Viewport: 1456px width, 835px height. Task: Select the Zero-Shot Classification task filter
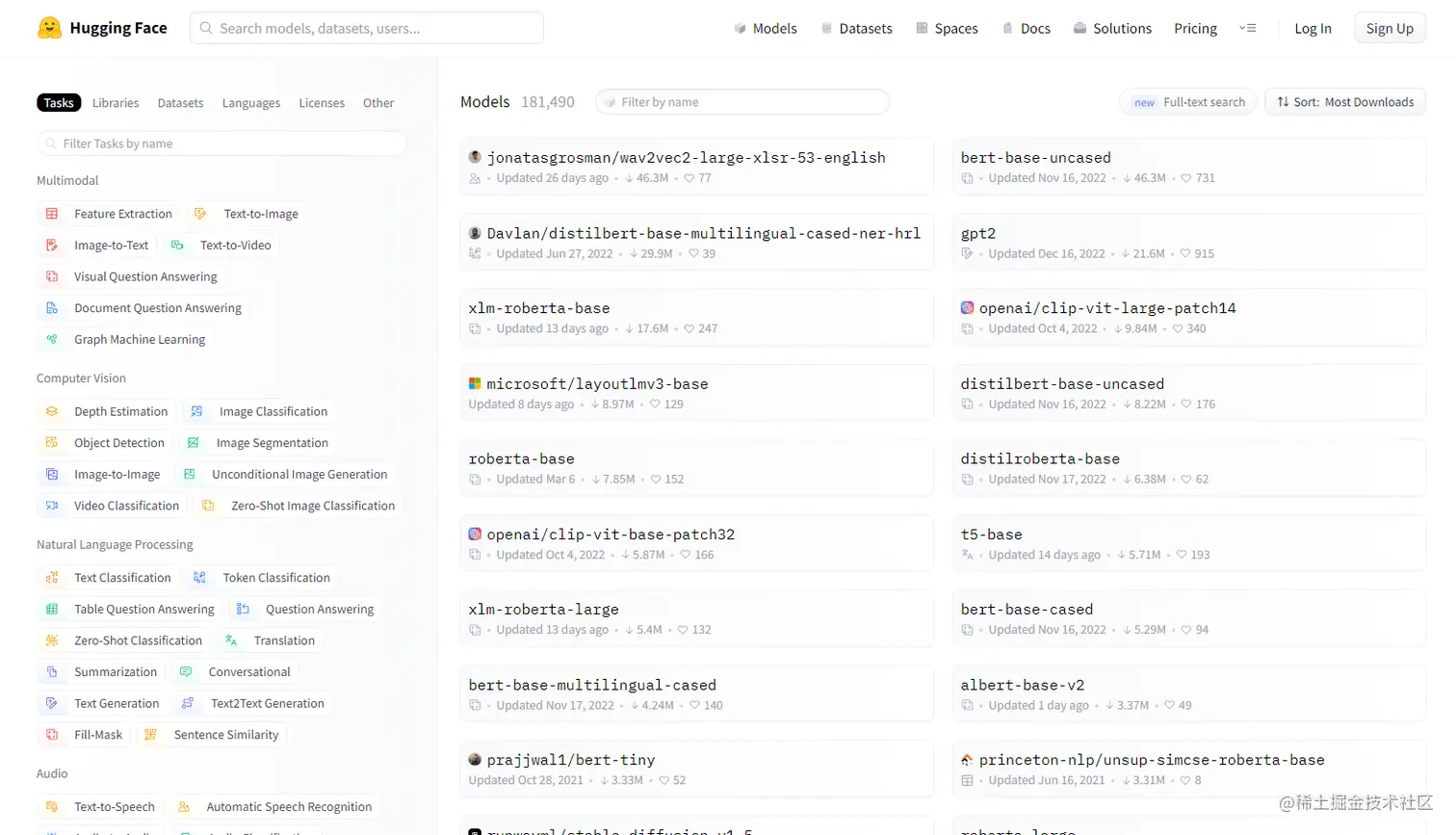[123, 640]
